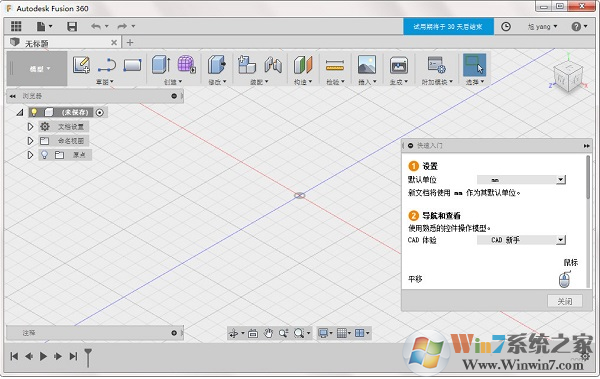Toggle the Origin folder visibility lightbulb
Image resolution: width=600 pixels, height=379 pixels.
[45, 155]
